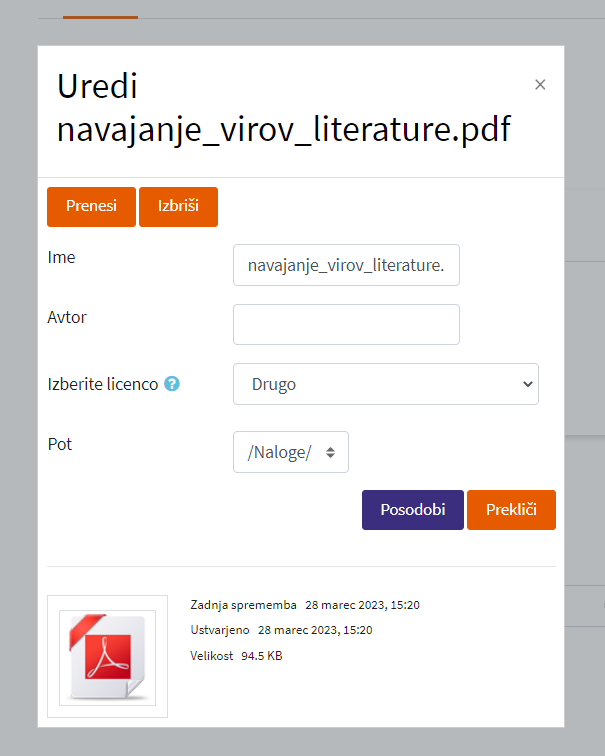Click into the empty Avtor field

click(346, 324)
